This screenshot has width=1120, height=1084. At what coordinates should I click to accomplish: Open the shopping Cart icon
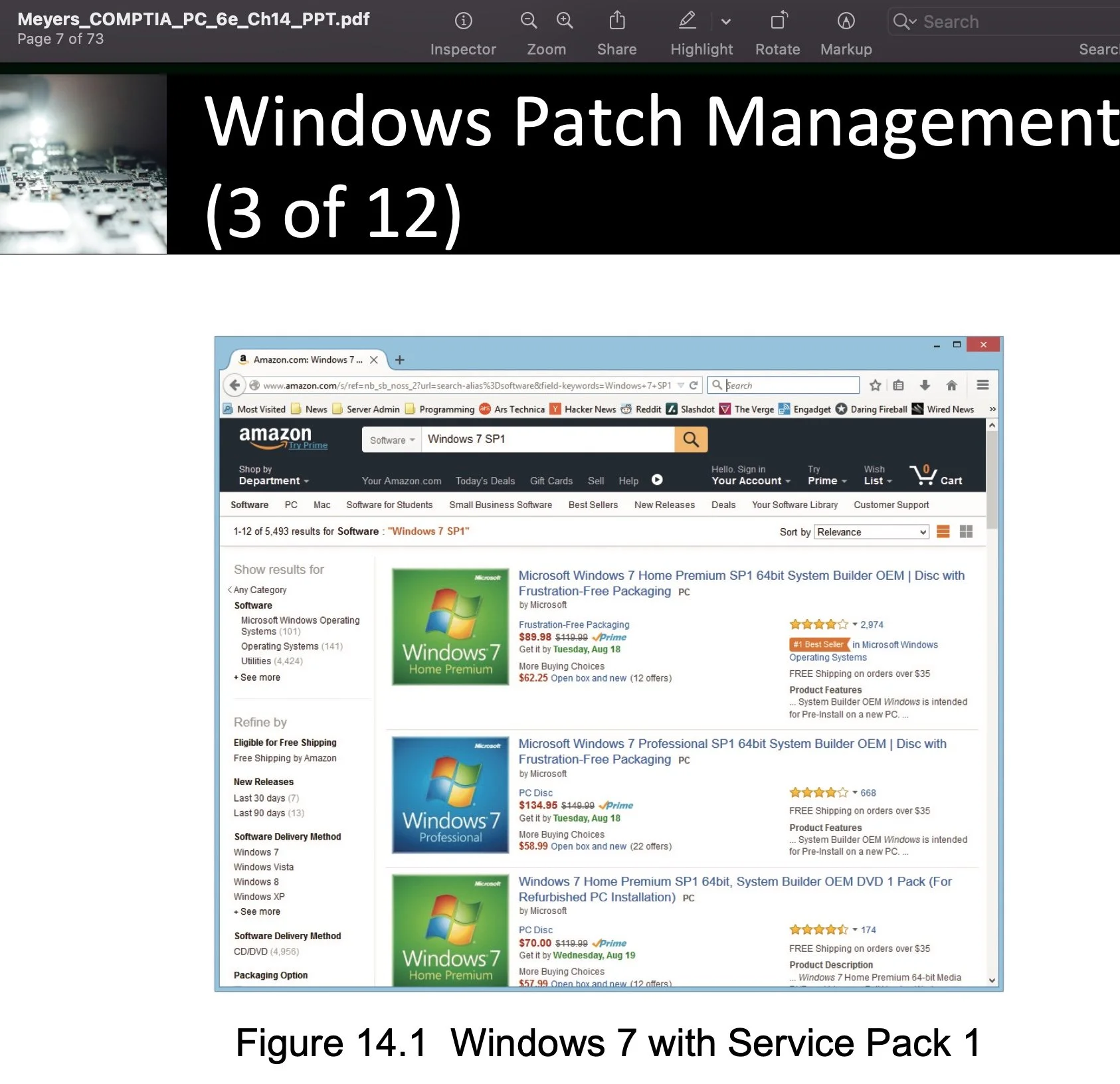pyautogui.click(x=936, y=475)
